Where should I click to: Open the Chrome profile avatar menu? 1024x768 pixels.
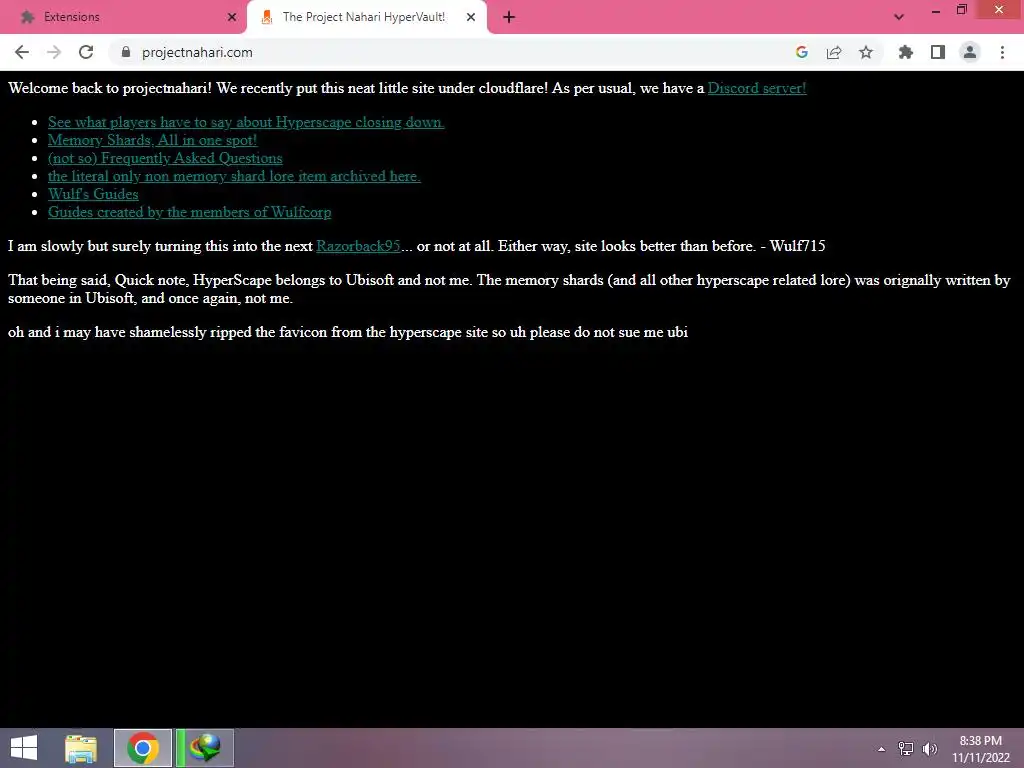click(x=970, y=52)
